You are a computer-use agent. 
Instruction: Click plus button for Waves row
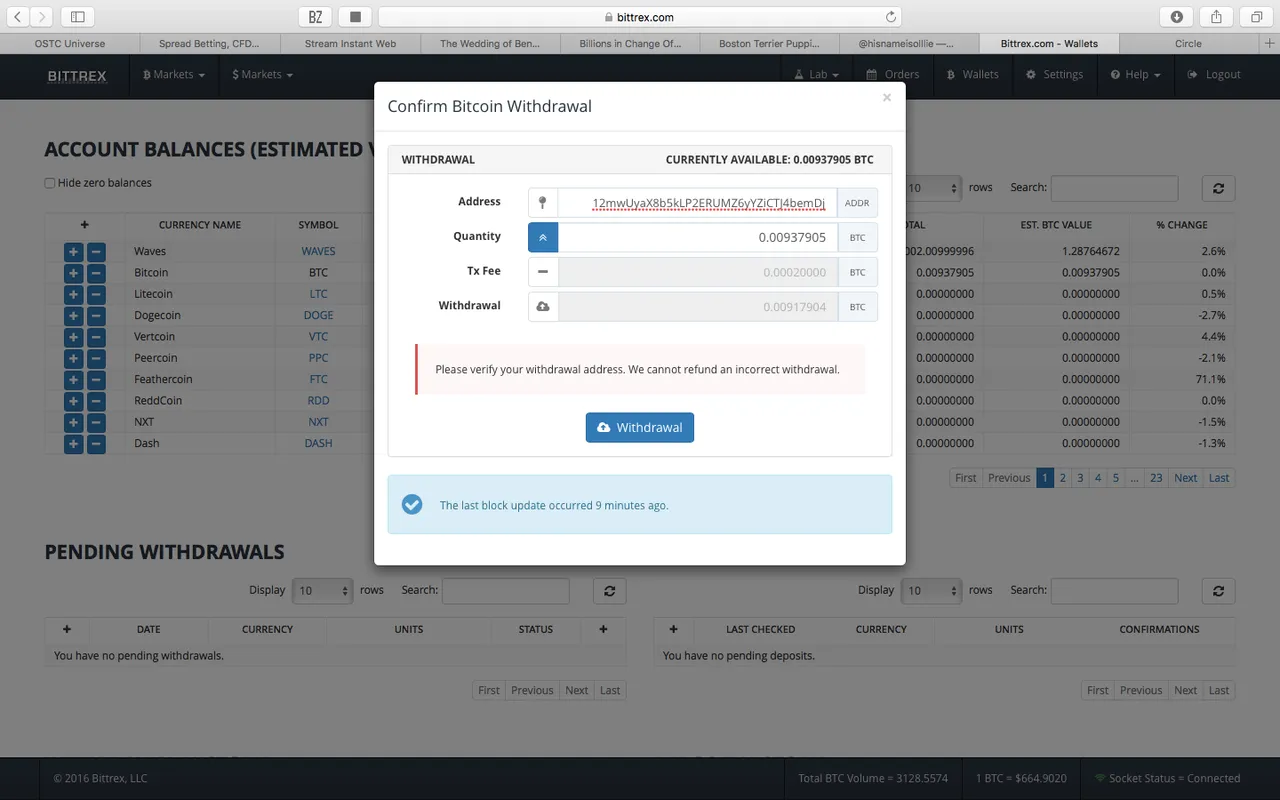tap(74, 251)
